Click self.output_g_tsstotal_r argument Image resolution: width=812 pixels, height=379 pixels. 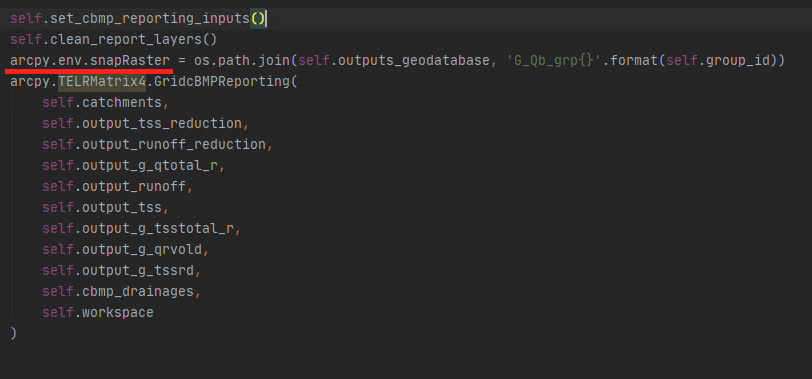(x=138, y=228)
